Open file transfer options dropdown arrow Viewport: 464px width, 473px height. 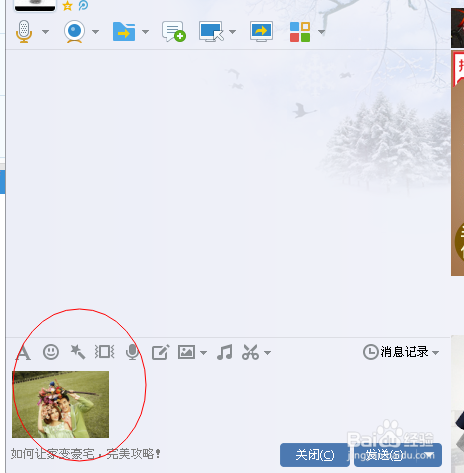[146, 32]
